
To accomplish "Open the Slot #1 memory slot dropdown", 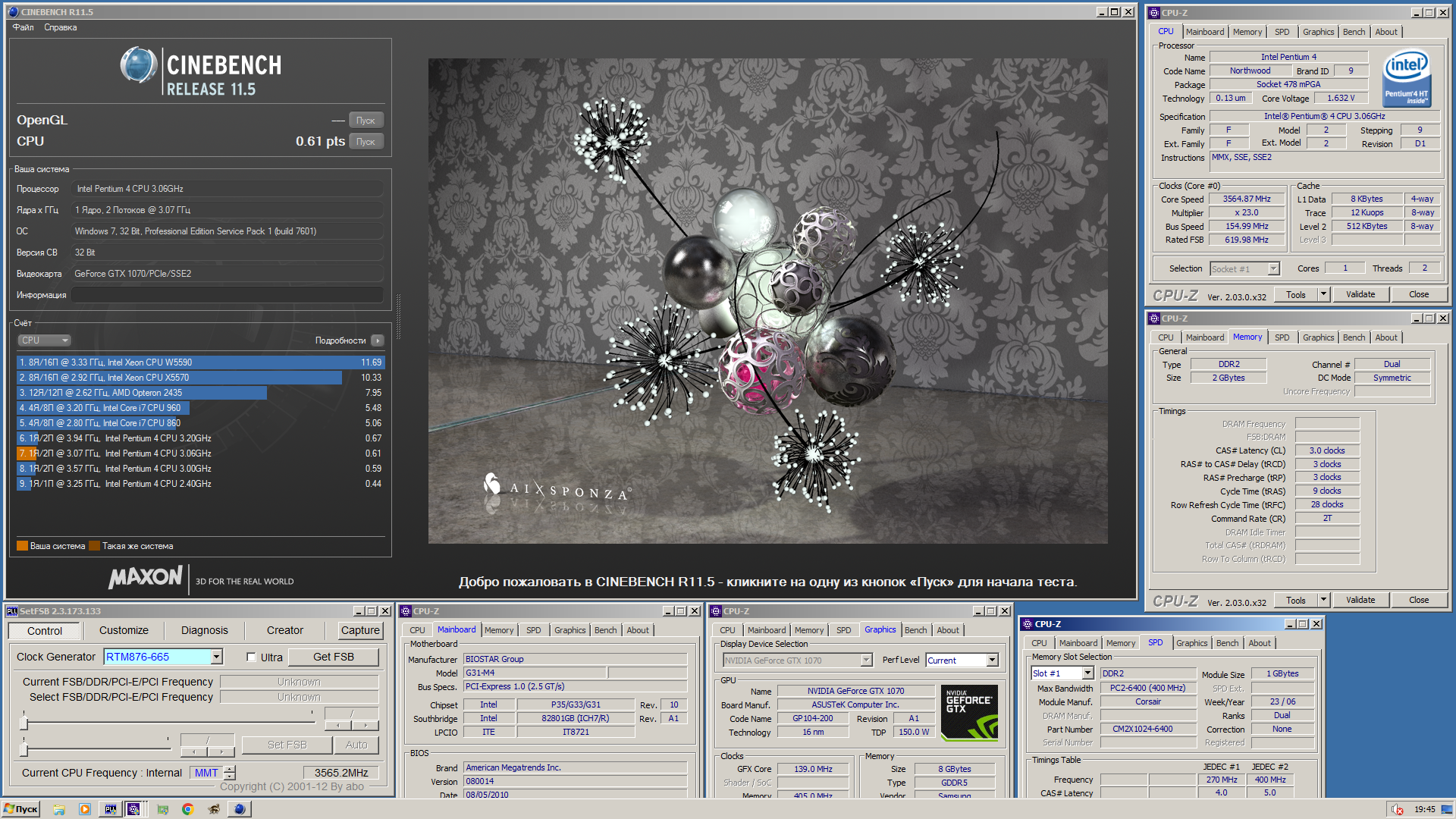I will click(x=1087, y=673).
